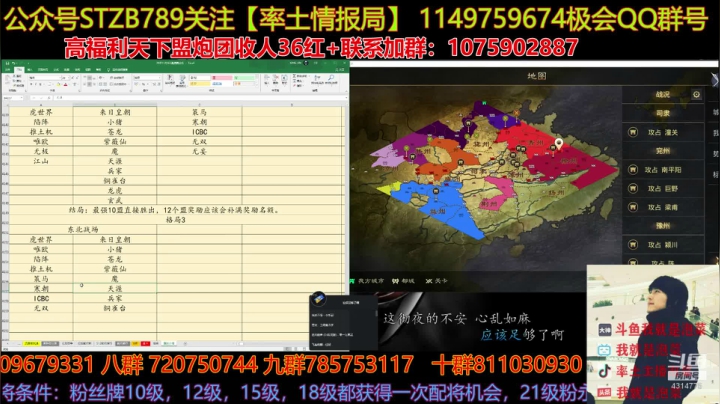Select the yellow sheet tab at bottom
This screenshot has height=404, width=720.
(x=32, y=343)
